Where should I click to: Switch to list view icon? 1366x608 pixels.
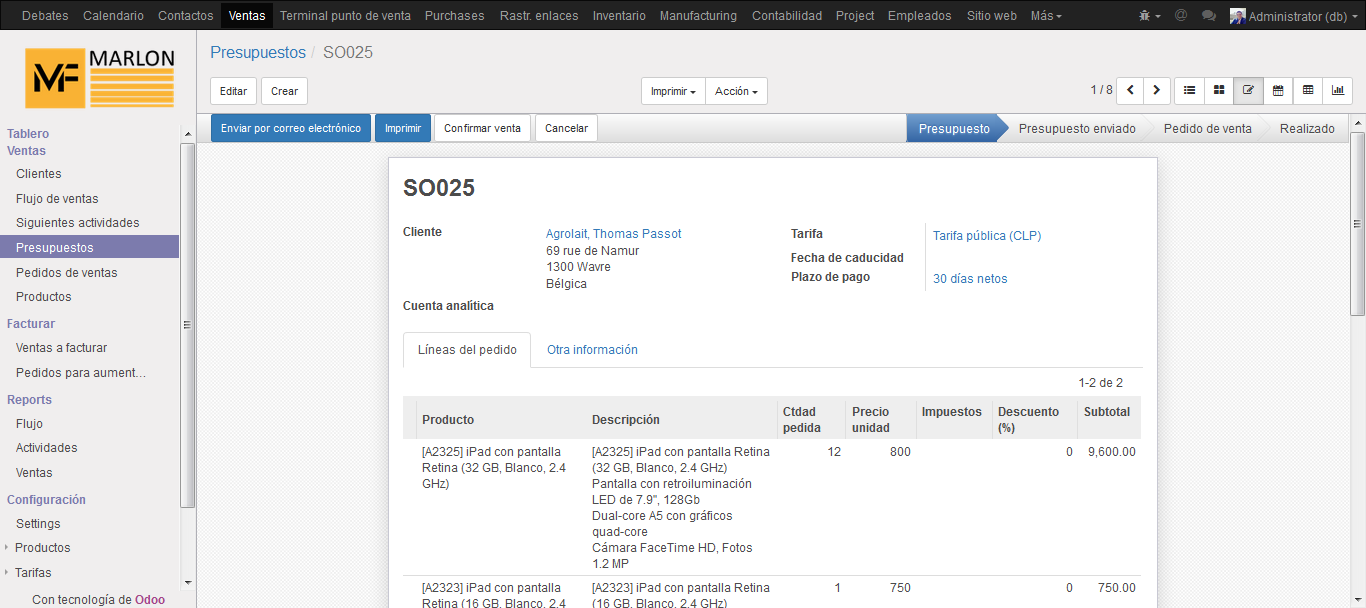coord(1189,90)
